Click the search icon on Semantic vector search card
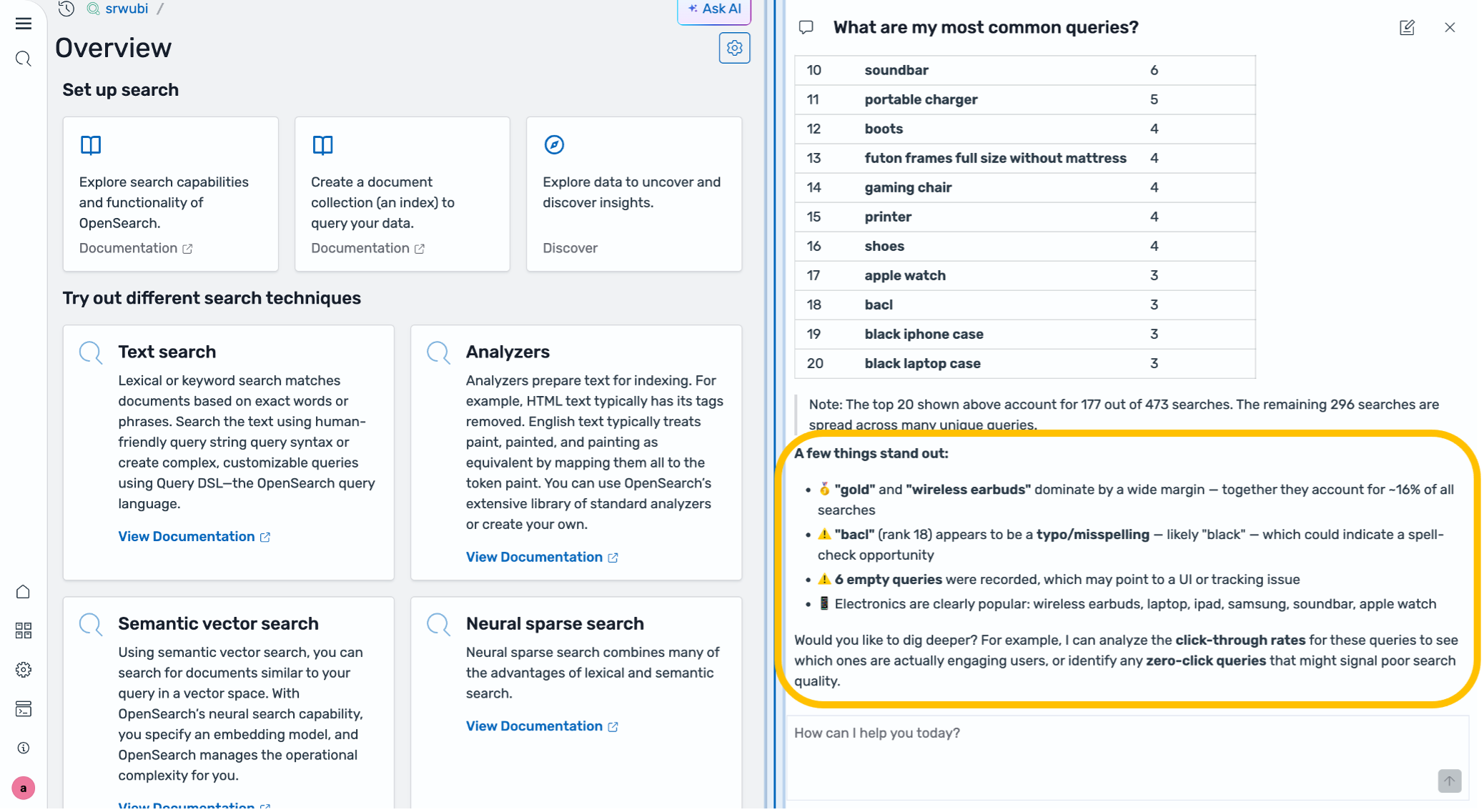 coord(91,624)
